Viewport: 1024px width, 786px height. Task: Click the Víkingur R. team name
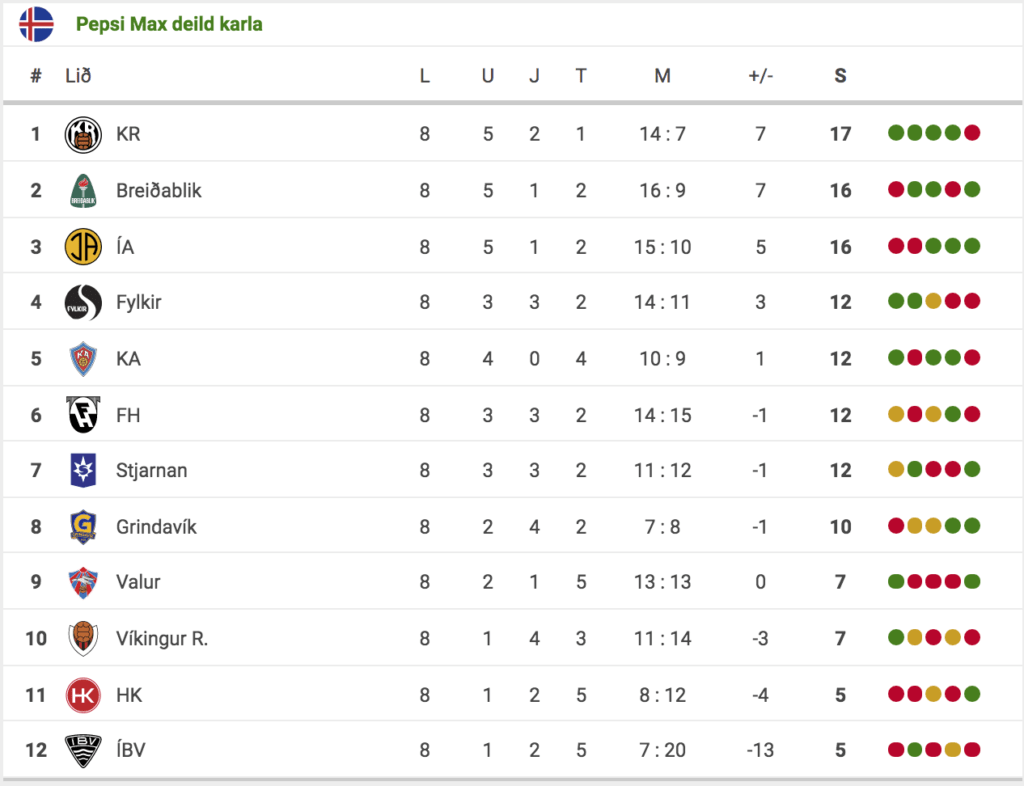[162, 638]
